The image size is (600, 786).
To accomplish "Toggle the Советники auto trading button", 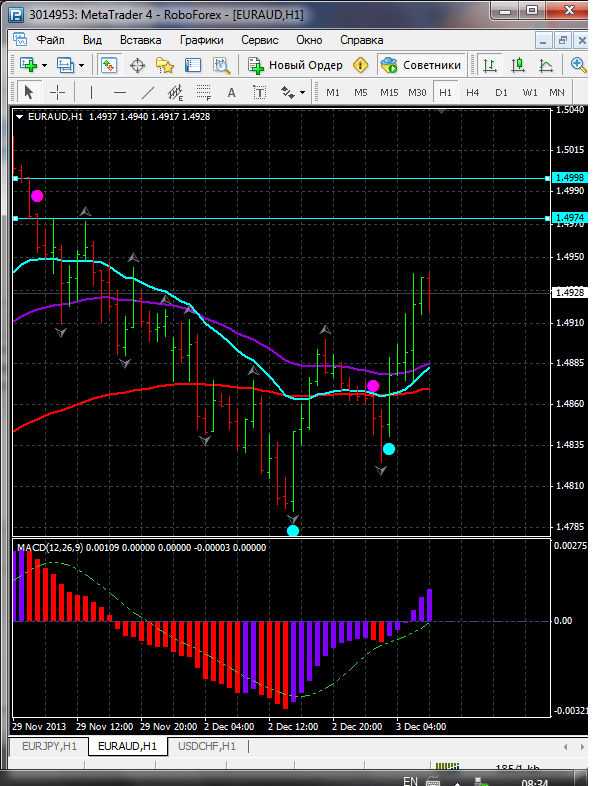I will (421, 65).
